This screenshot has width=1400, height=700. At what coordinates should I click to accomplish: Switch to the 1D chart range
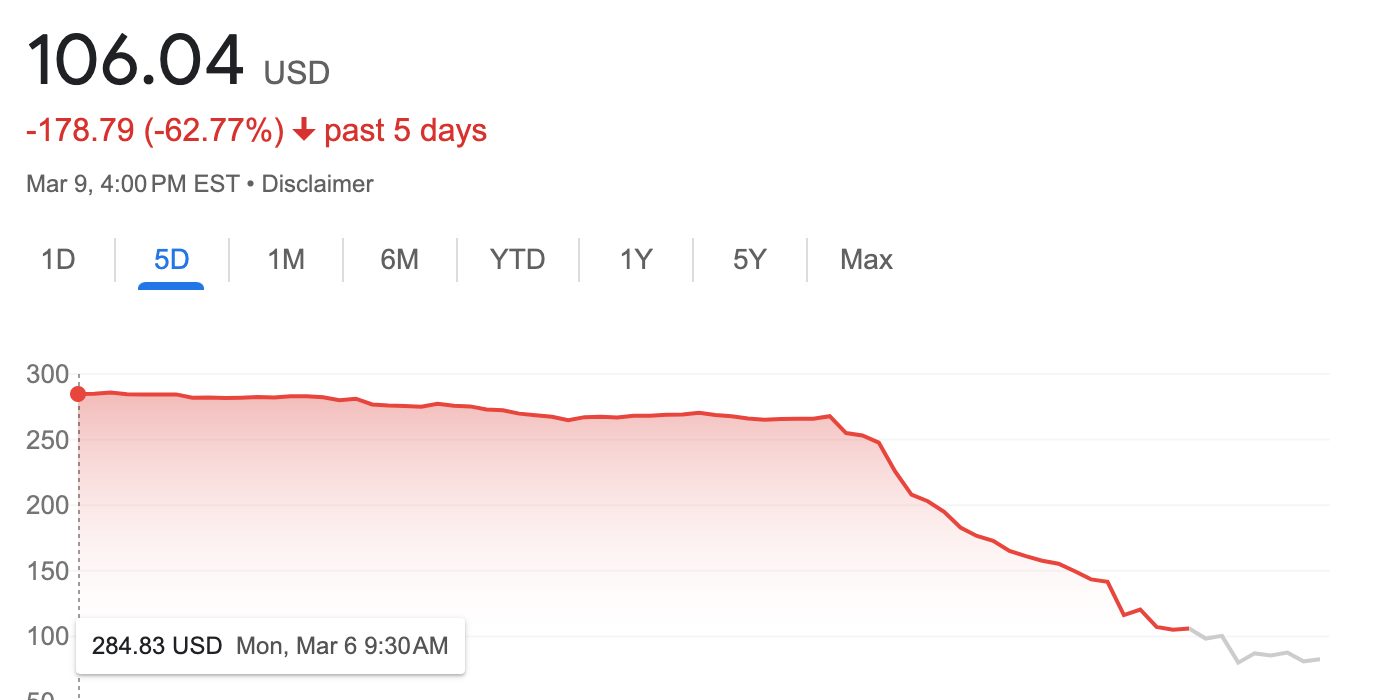click(x=58, y=260)
